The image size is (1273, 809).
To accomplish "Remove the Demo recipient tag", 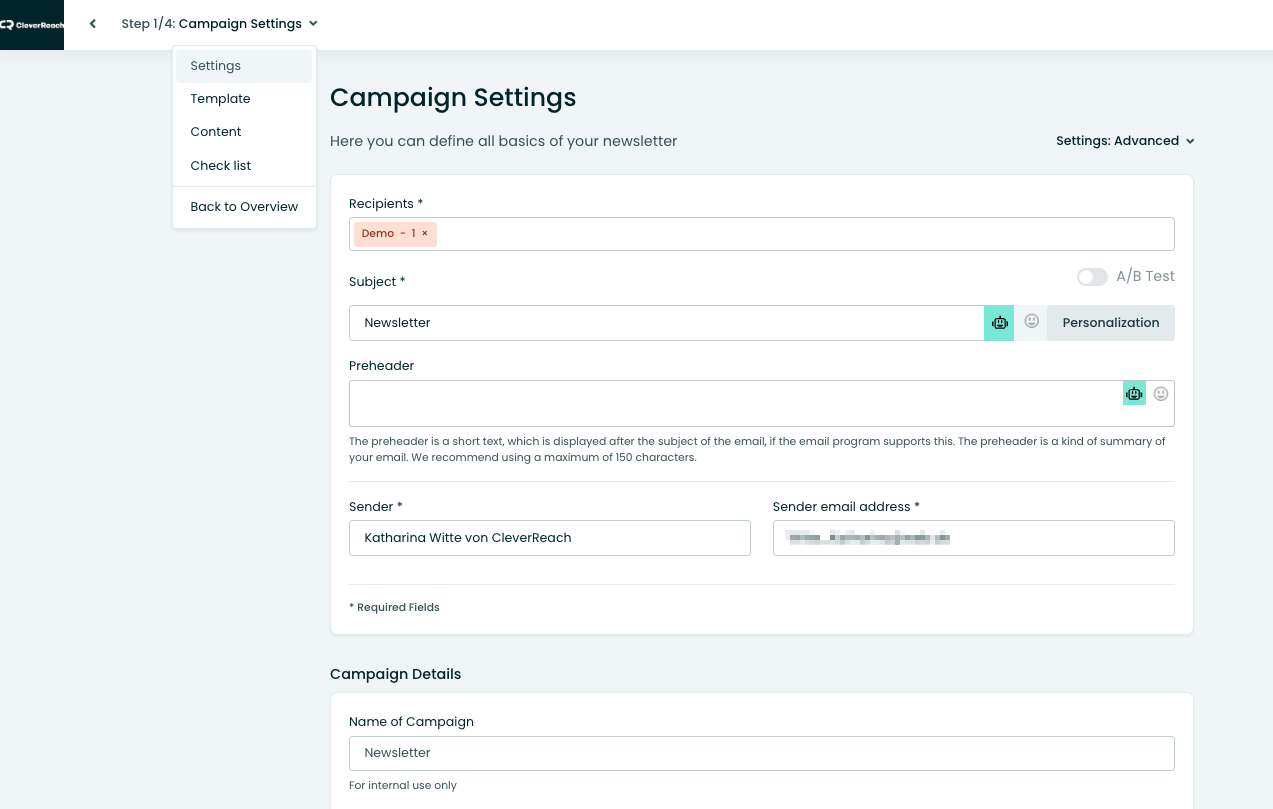I will (x=424, y=234).
